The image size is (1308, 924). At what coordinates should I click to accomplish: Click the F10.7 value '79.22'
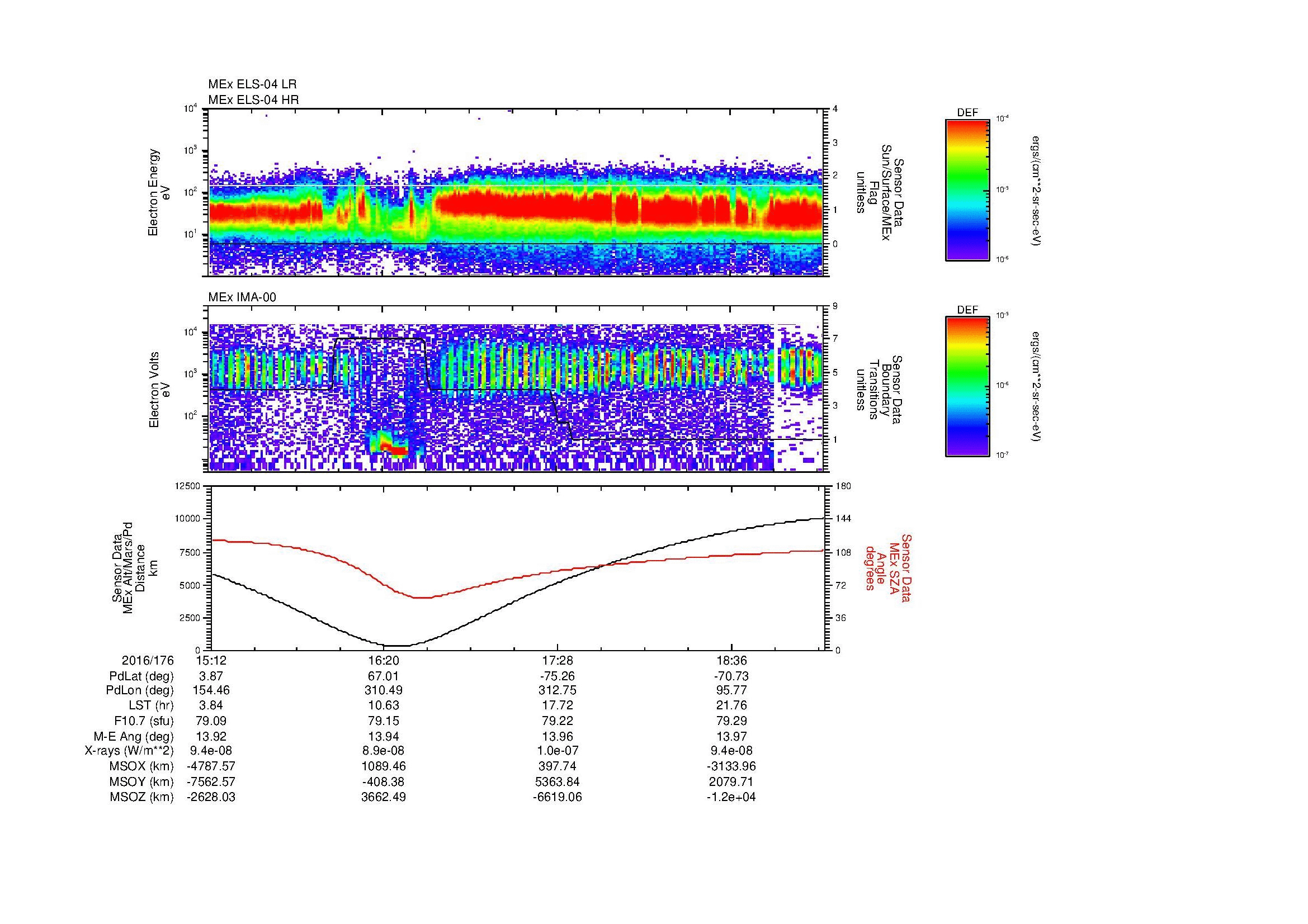(557, 721)
